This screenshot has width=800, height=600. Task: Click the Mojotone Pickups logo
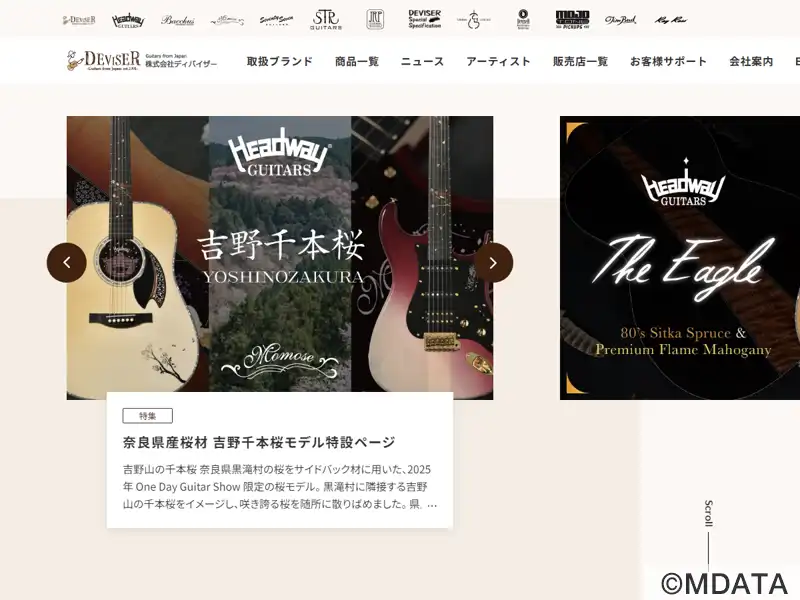click(x=572, y=19)
